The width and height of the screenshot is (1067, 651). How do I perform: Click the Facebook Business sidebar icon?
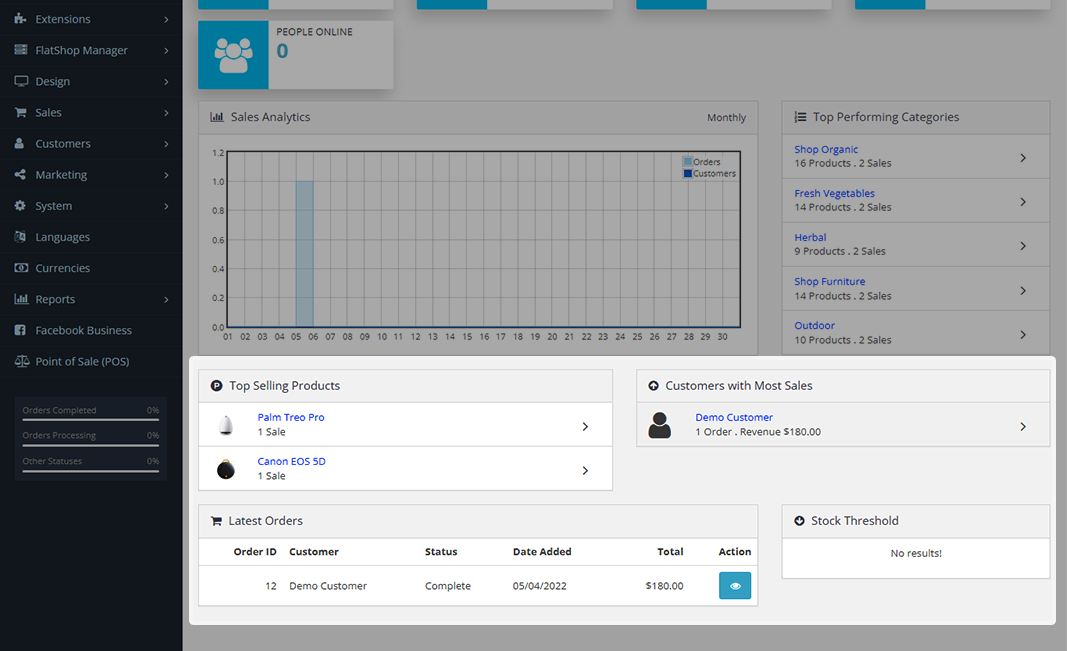click(x=20, y=330)
